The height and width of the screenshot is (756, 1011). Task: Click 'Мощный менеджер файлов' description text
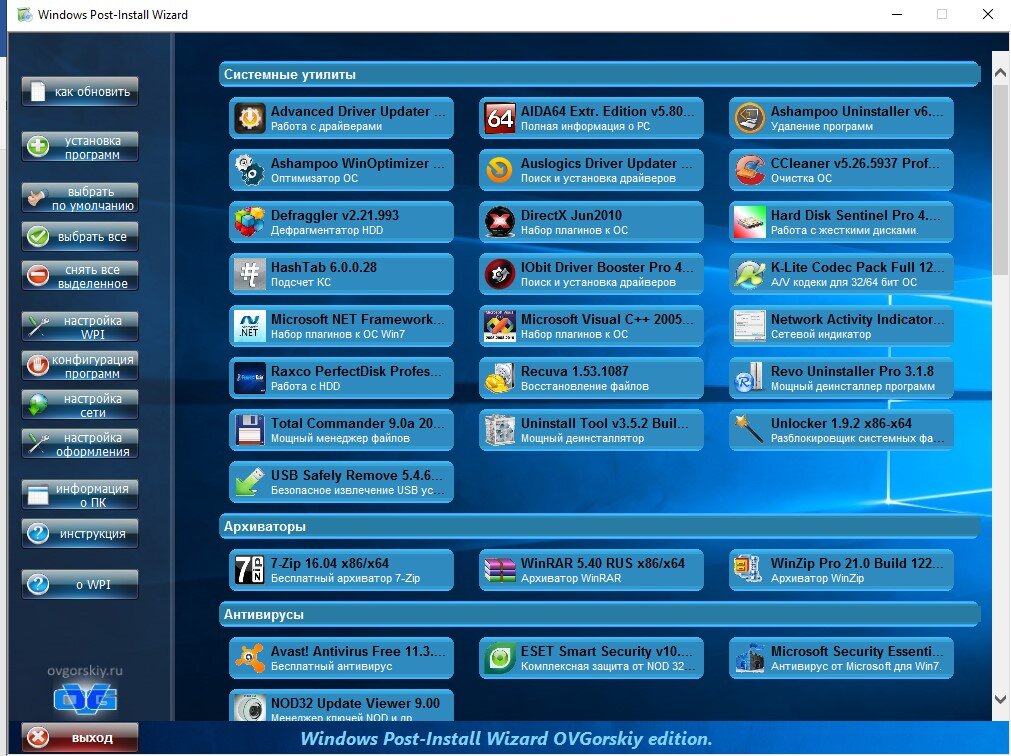tap(340, 438)
